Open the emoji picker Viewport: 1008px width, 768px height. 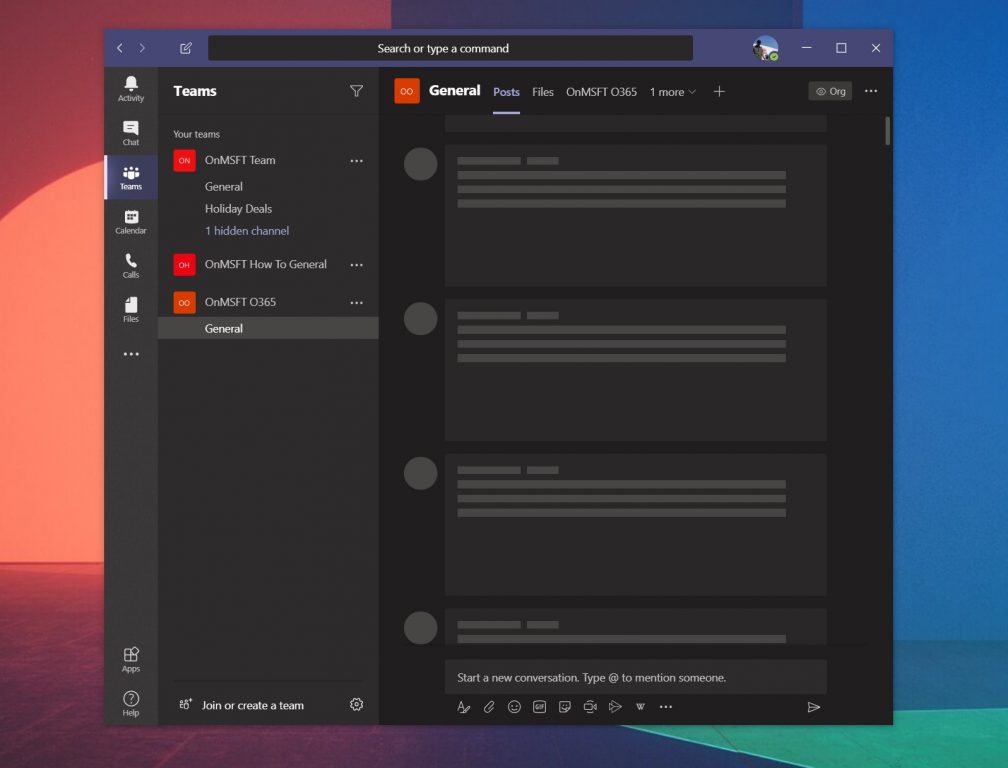coord(514,707)
